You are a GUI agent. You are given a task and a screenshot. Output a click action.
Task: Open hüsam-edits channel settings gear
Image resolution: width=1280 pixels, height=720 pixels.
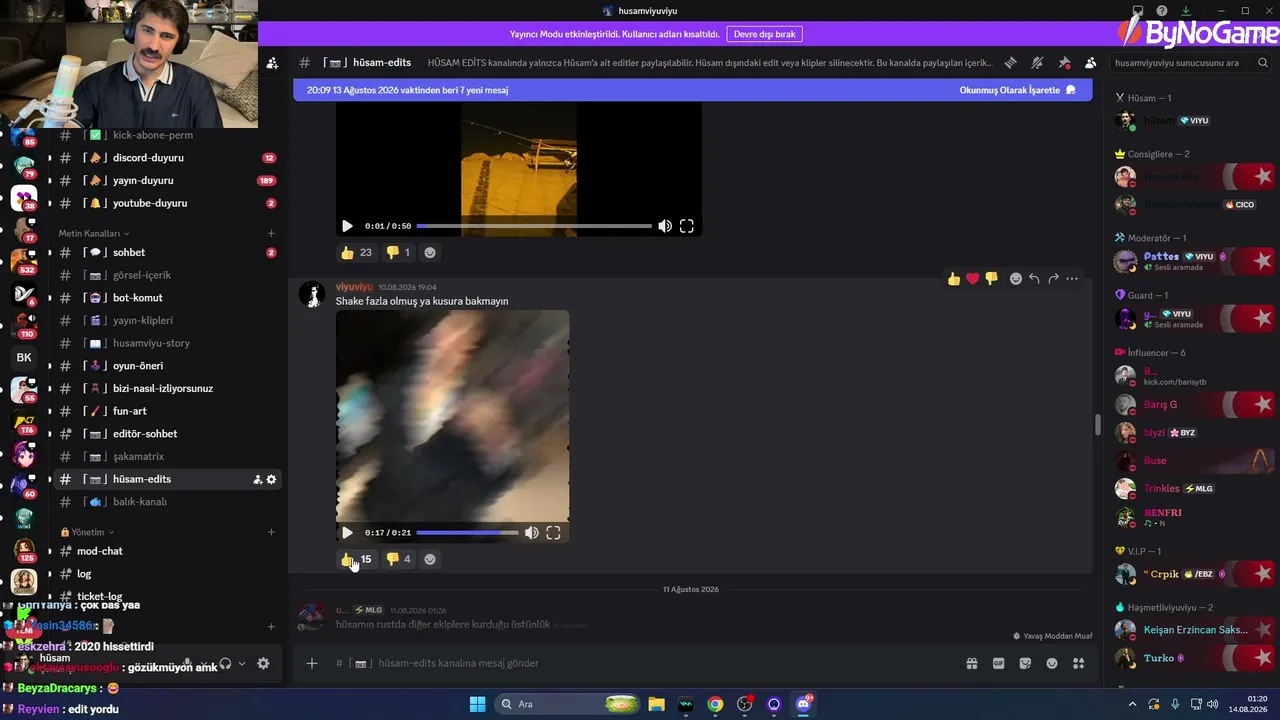click(271, 479)
